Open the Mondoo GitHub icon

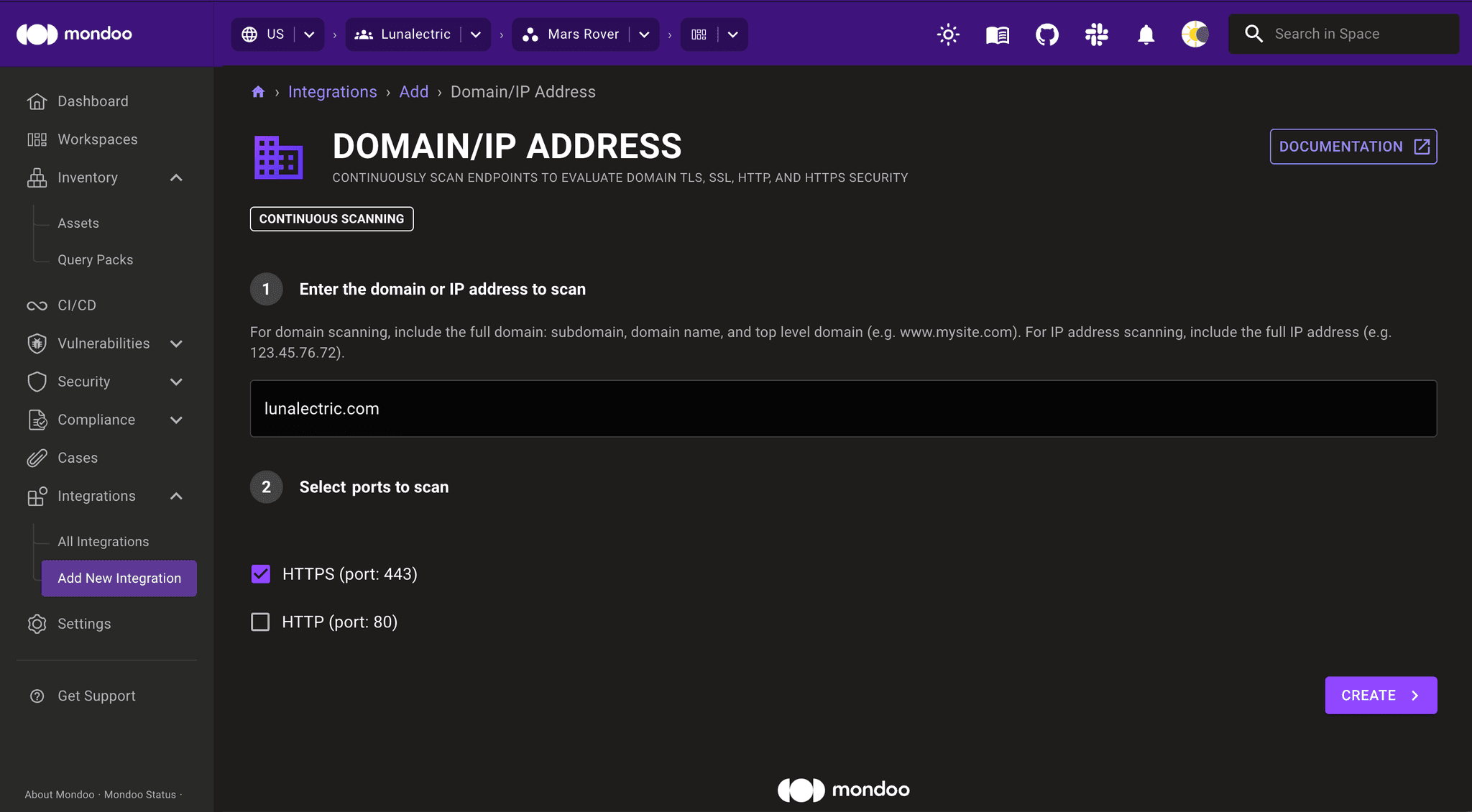[1046, 34]
